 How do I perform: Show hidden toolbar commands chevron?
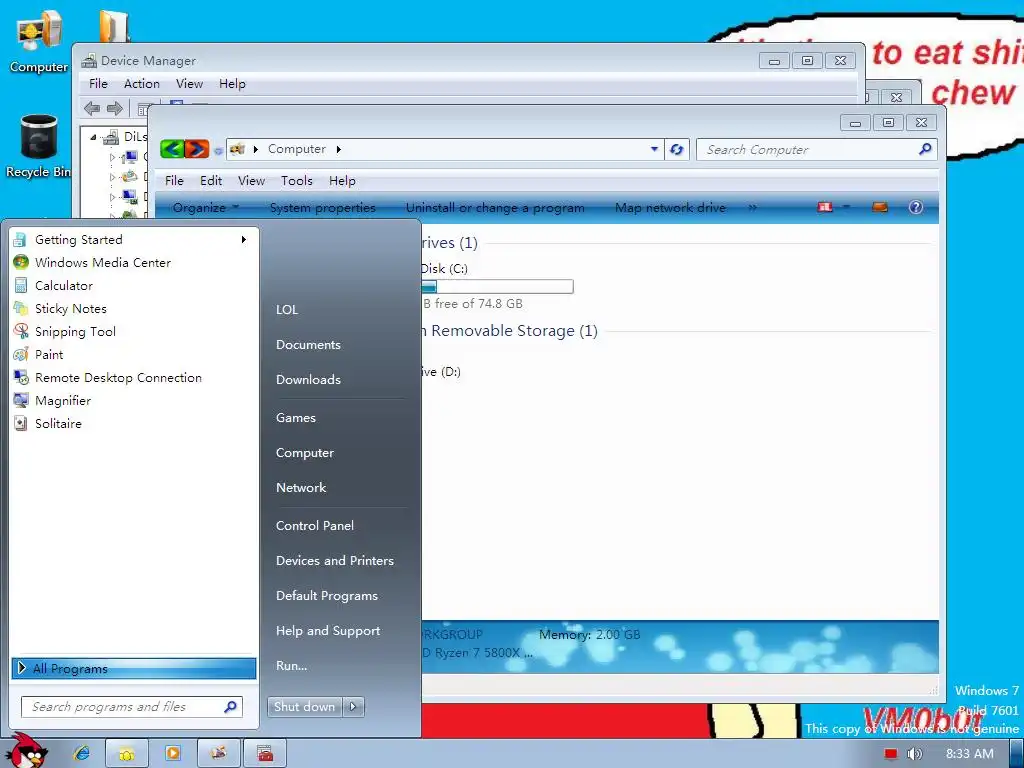752,208
